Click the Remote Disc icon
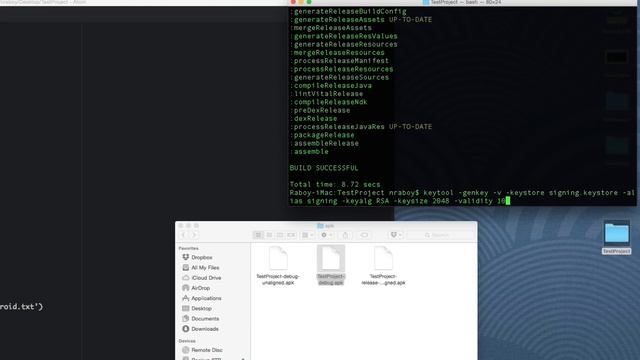 click(186, 350)
